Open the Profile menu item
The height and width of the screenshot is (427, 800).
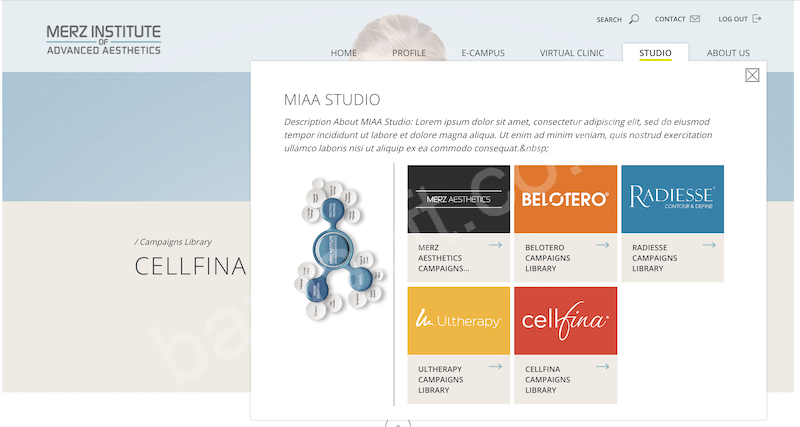point(409,53)
